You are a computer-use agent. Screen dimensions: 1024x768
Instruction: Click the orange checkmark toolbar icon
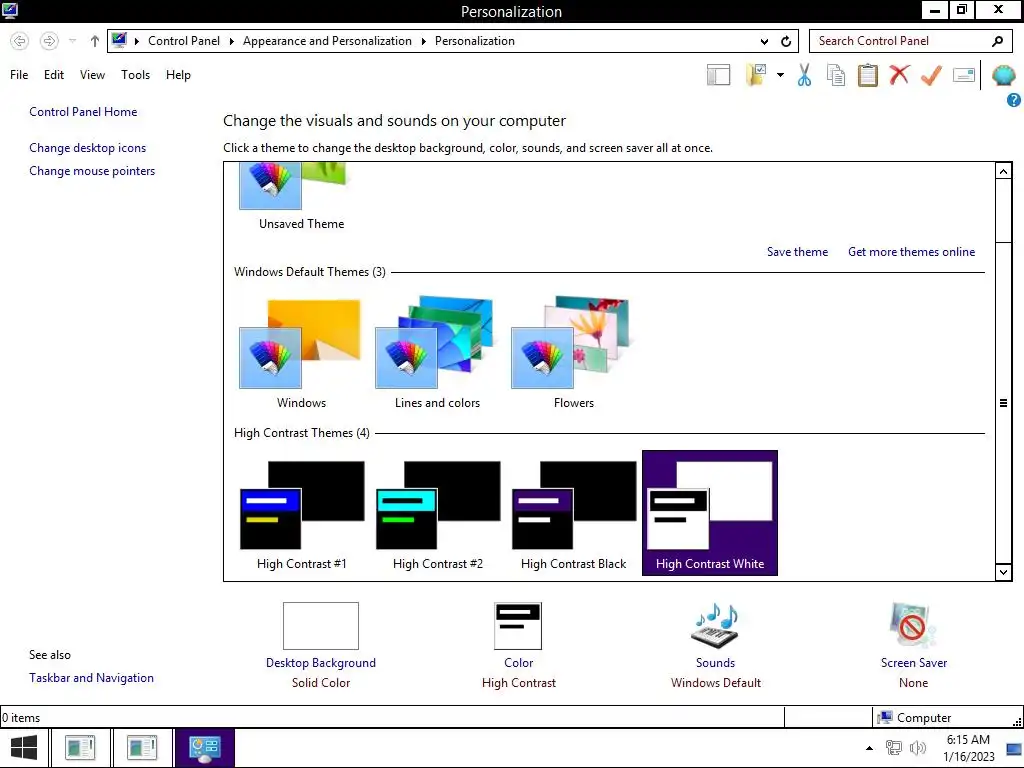(x=931, y=75)
